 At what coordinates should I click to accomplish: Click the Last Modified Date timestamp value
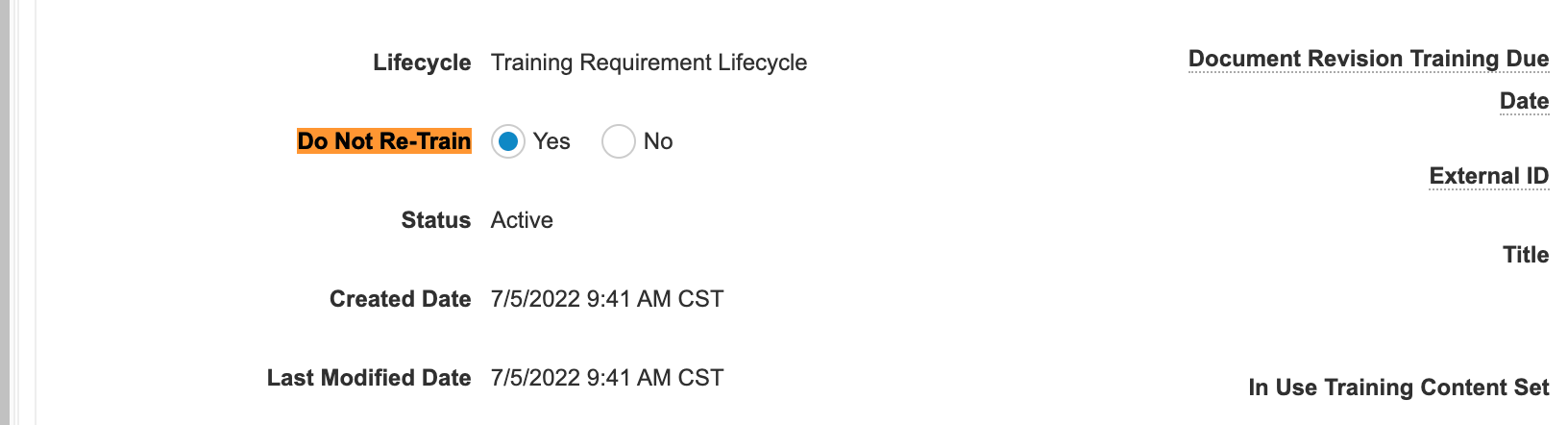[x=607, y=378]
